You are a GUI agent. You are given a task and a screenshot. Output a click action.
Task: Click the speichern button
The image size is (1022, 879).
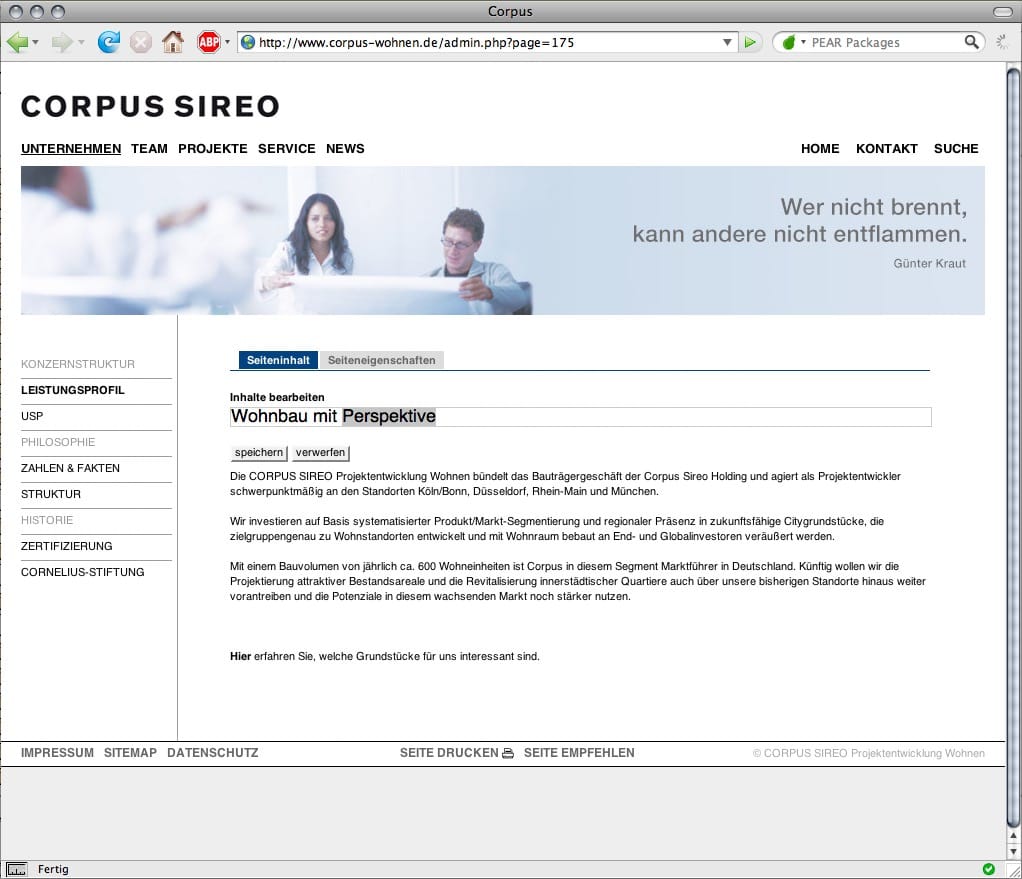(x=259, y=453)
